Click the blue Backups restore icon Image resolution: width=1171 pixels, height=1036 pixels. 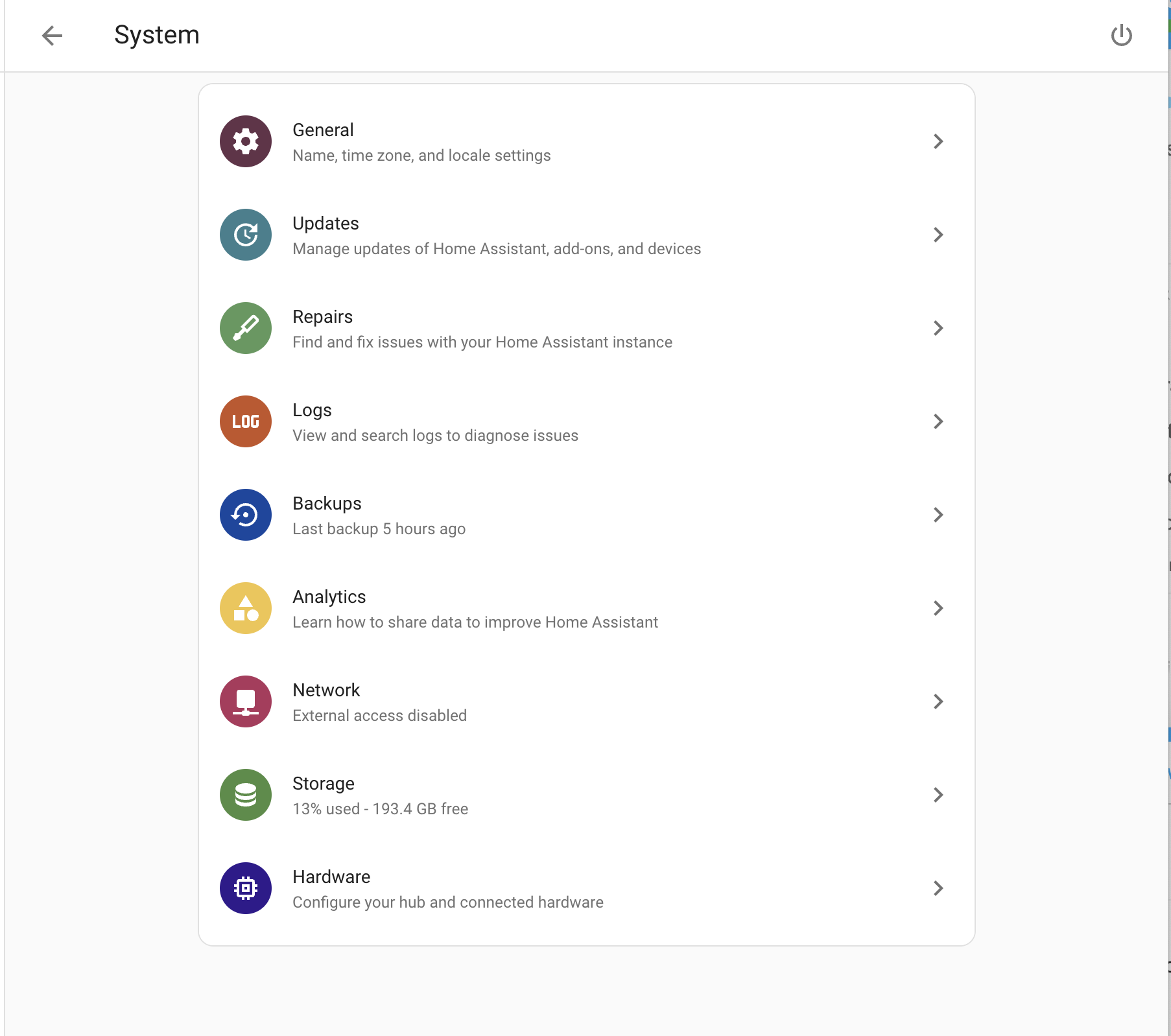tap(246, 515)
